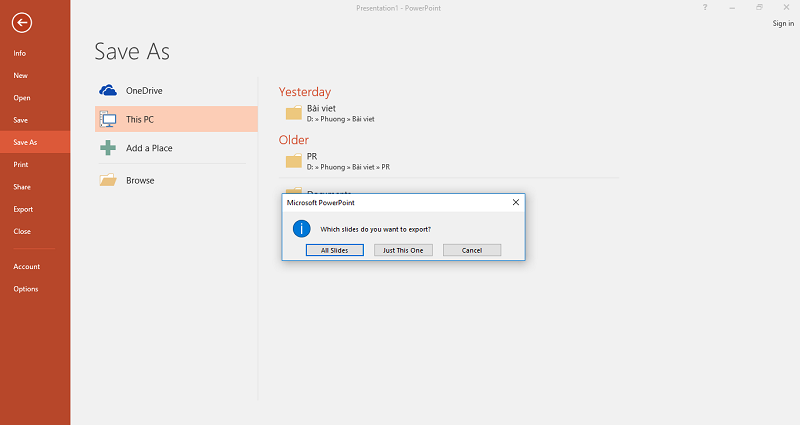
Task: Click the green Add a Place plus icon
Action: coord(108,148)
